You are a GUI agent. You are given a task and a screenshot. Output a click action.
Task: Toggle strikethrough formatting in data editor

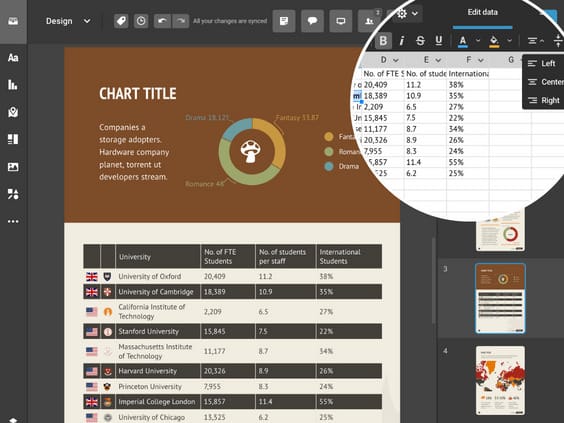click(x=420, y=41)
